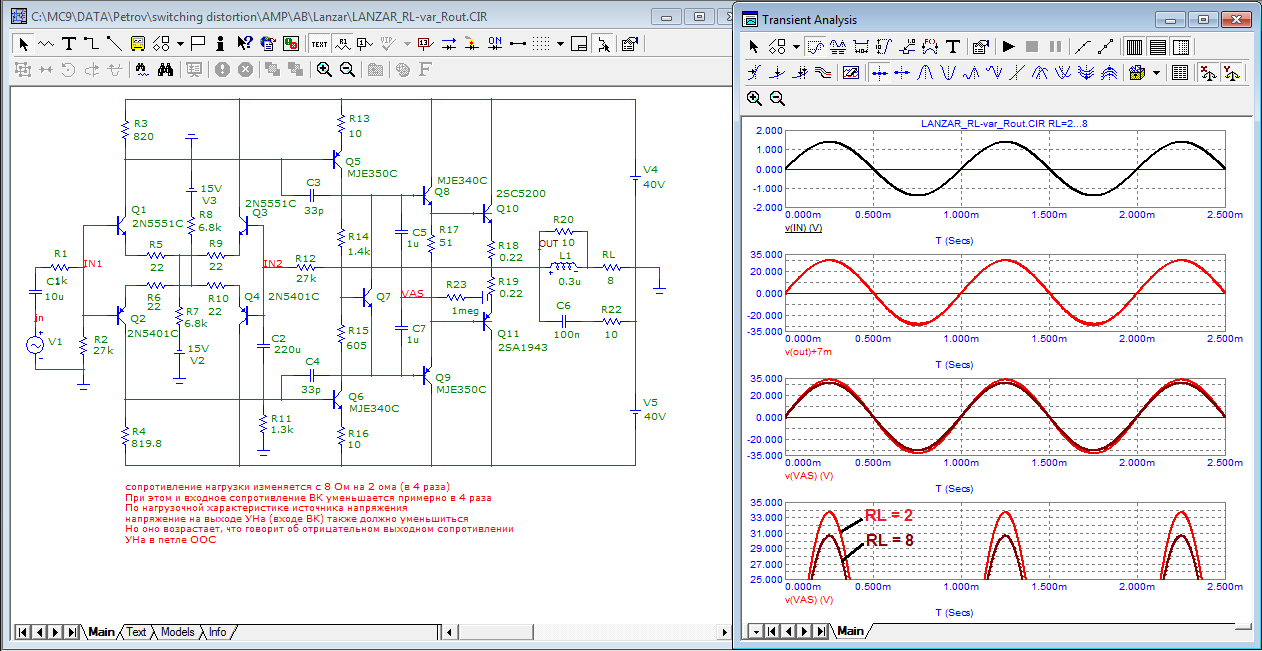Click the Peak cursor function icon
The image size is (1262, 651).
coord(925,73)
